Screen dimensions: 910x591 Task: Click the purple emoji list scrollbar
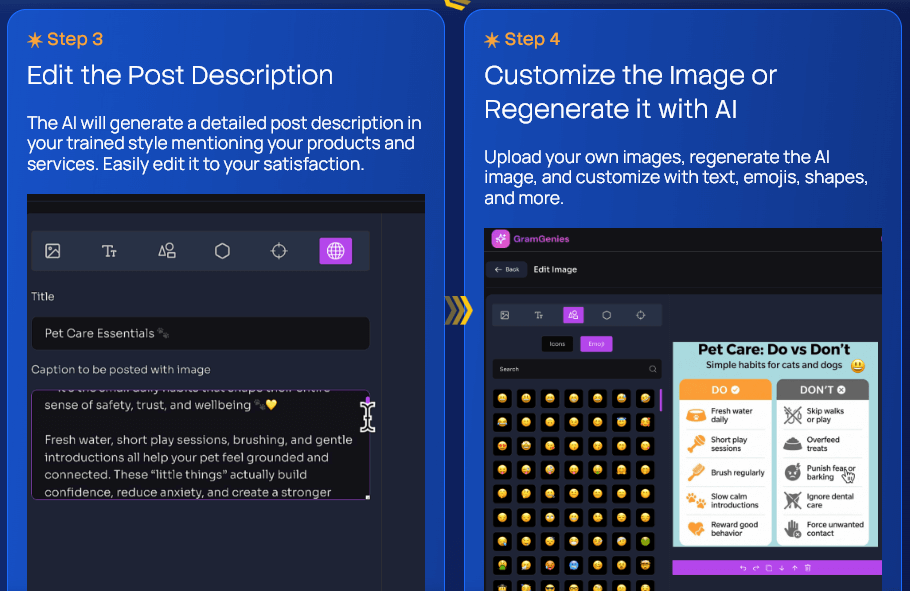(660, 400)
